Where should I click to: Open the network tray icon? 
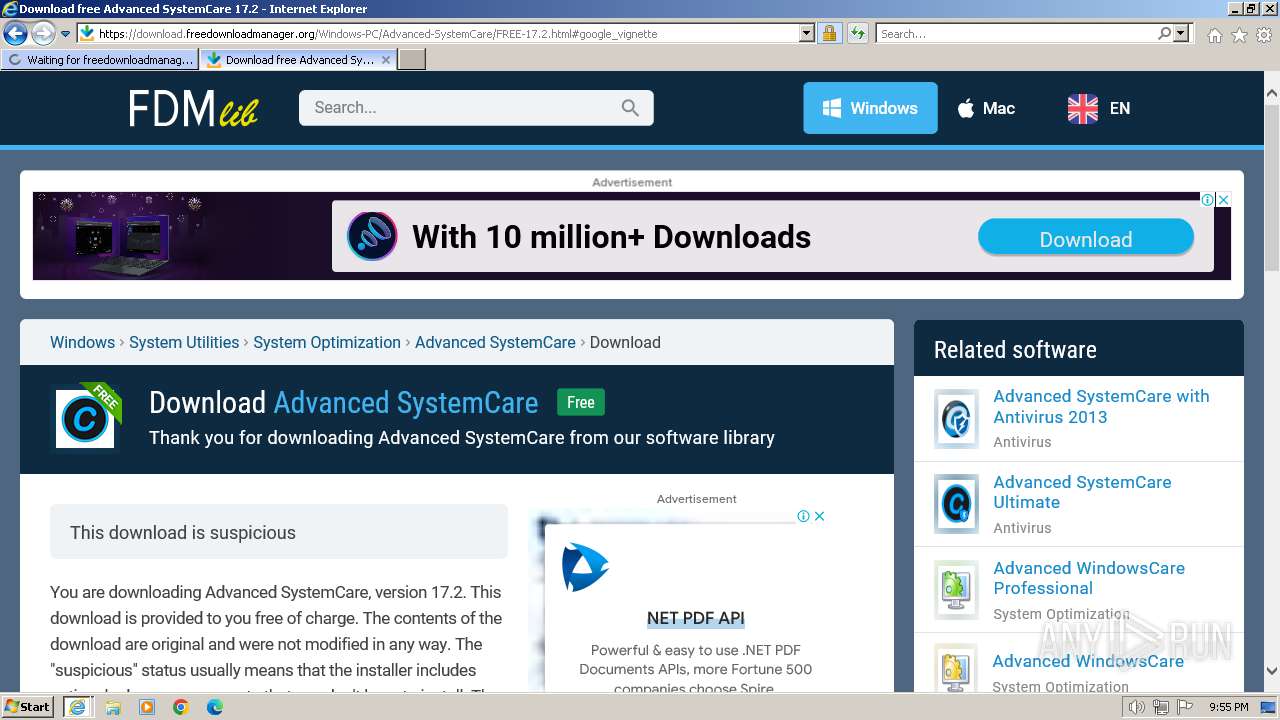[x=1161, y=707]
